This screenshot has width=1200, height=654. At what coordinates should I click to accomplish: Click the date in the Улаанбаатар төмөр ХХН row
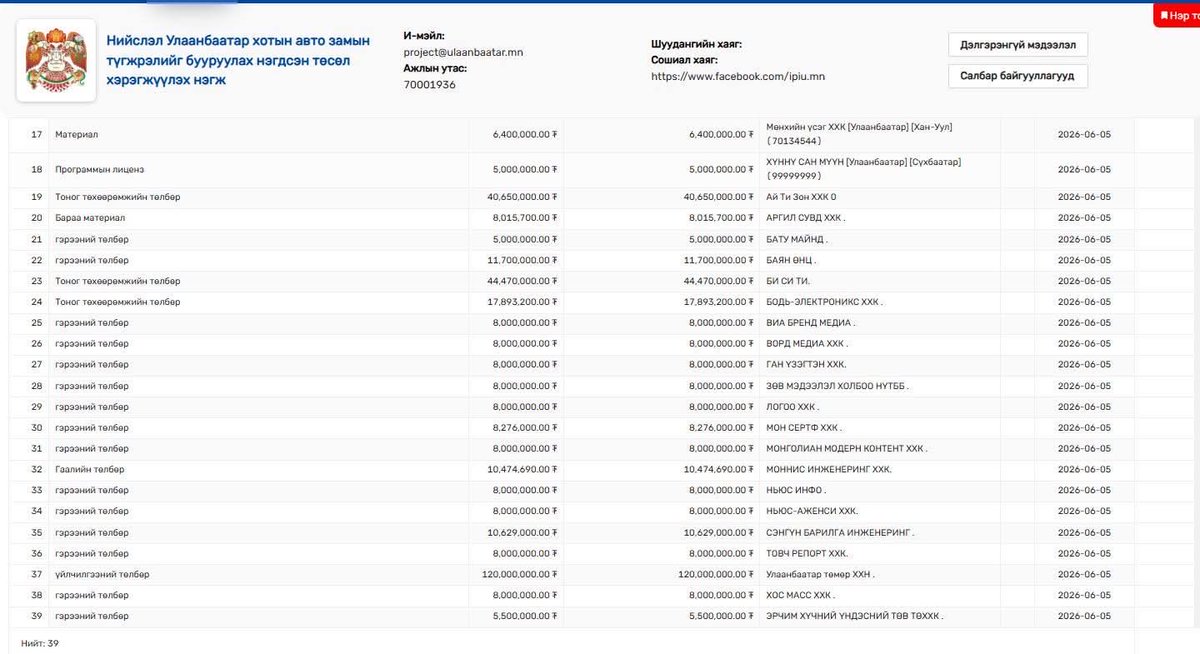point(1084,574)
